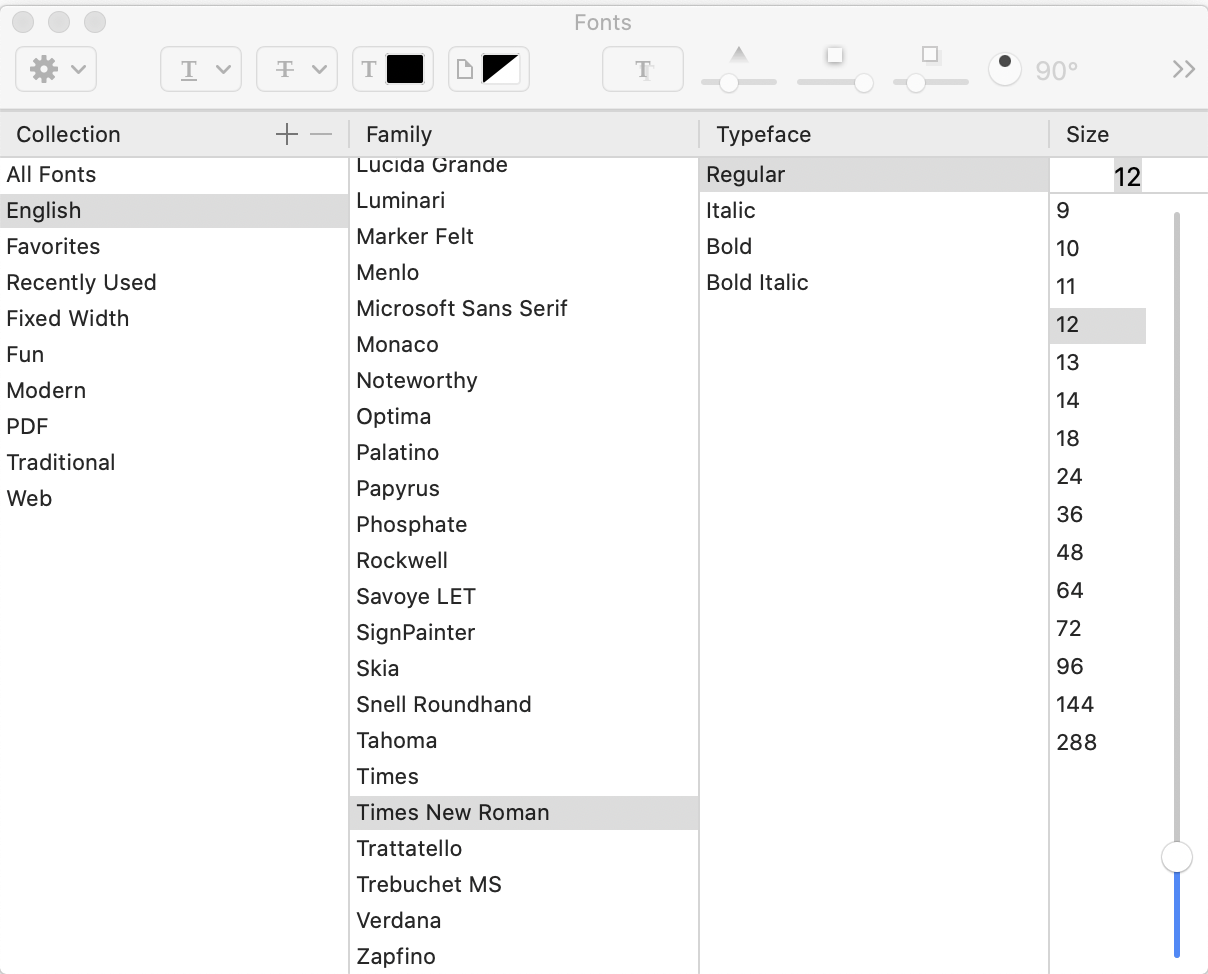Screen dimensions: 1208x974
Task: Choose the Skia font family
Action: coord(524,668)
